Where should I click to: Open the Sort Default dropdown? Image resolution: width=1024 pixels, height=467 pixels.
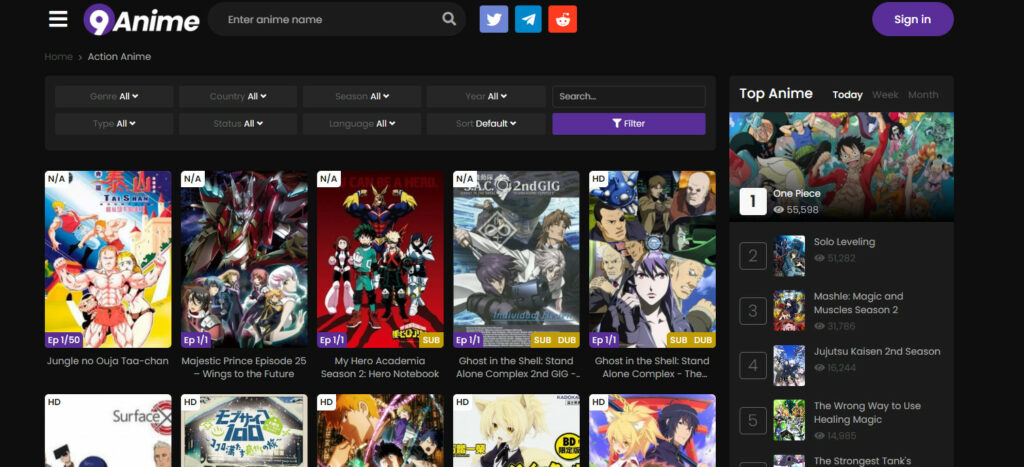pyautogui.click(x=486, y=123)
